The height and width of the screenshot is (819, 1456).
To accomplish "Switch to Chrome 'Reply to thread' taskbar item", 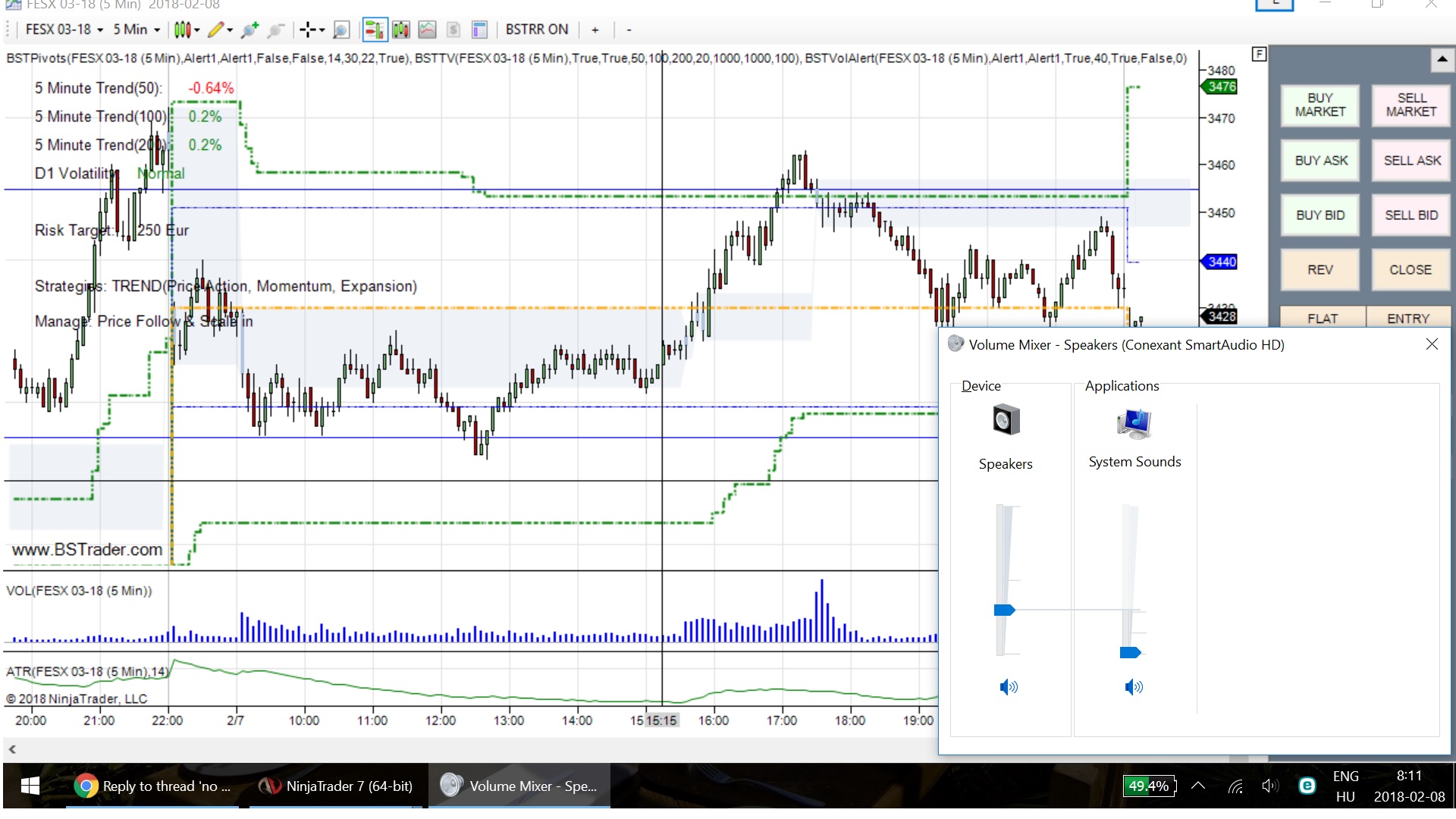I will point(153,786).
